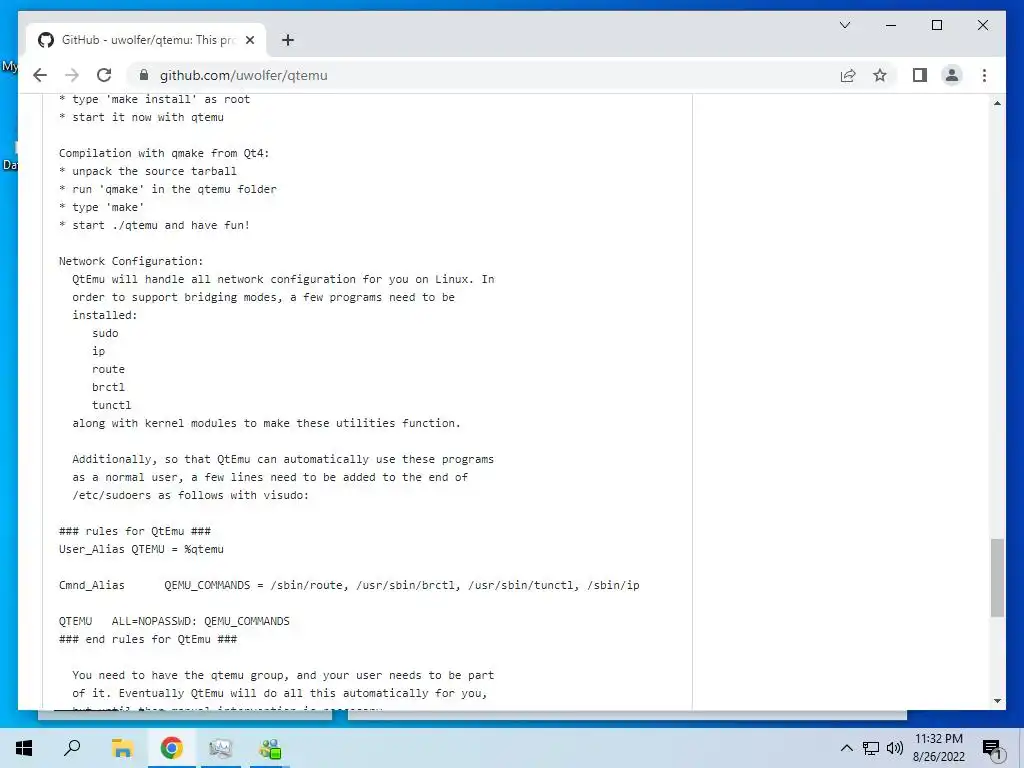1024x768 pixels.
Task: Click Chrome icon in taskbar
Action: pyautogui.click(x=172, y=748)
